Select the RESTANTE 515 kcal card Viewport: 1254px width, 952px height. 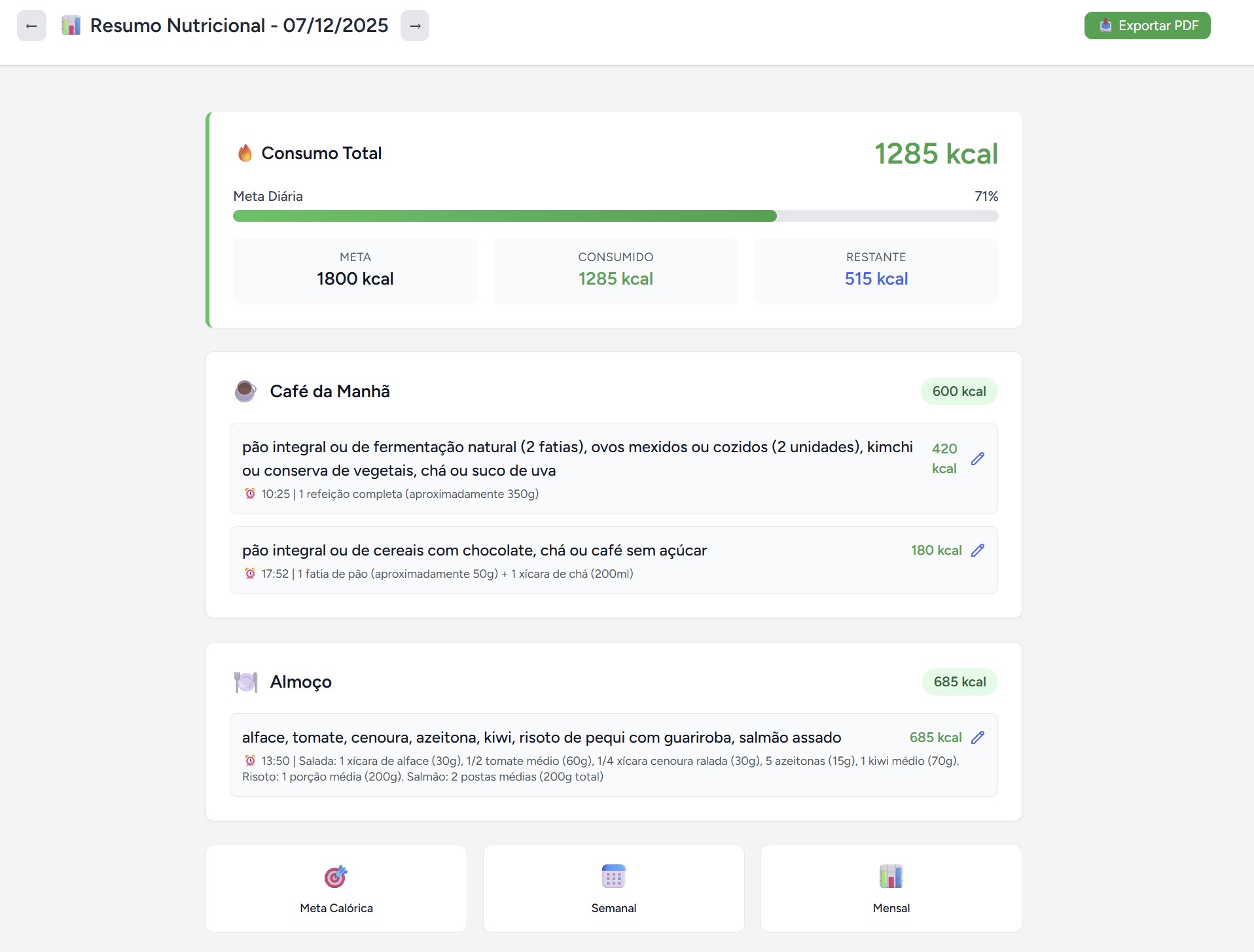pyautogui.click(x=876, y=270)
